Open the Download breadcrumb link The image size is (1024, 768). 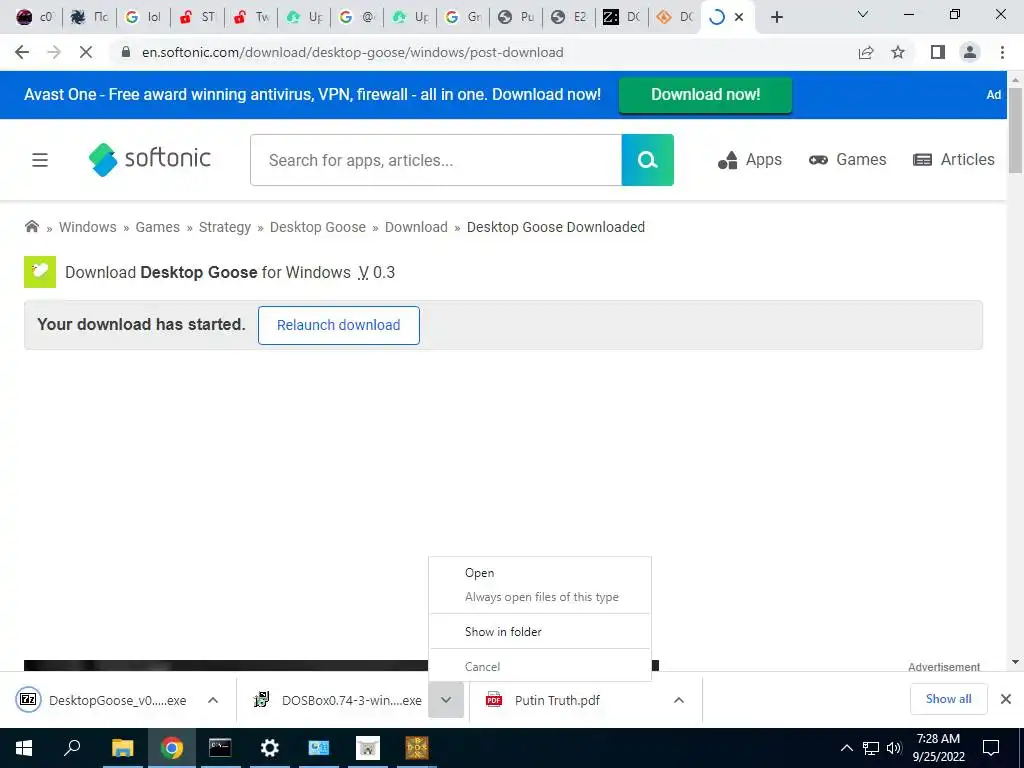416,227
